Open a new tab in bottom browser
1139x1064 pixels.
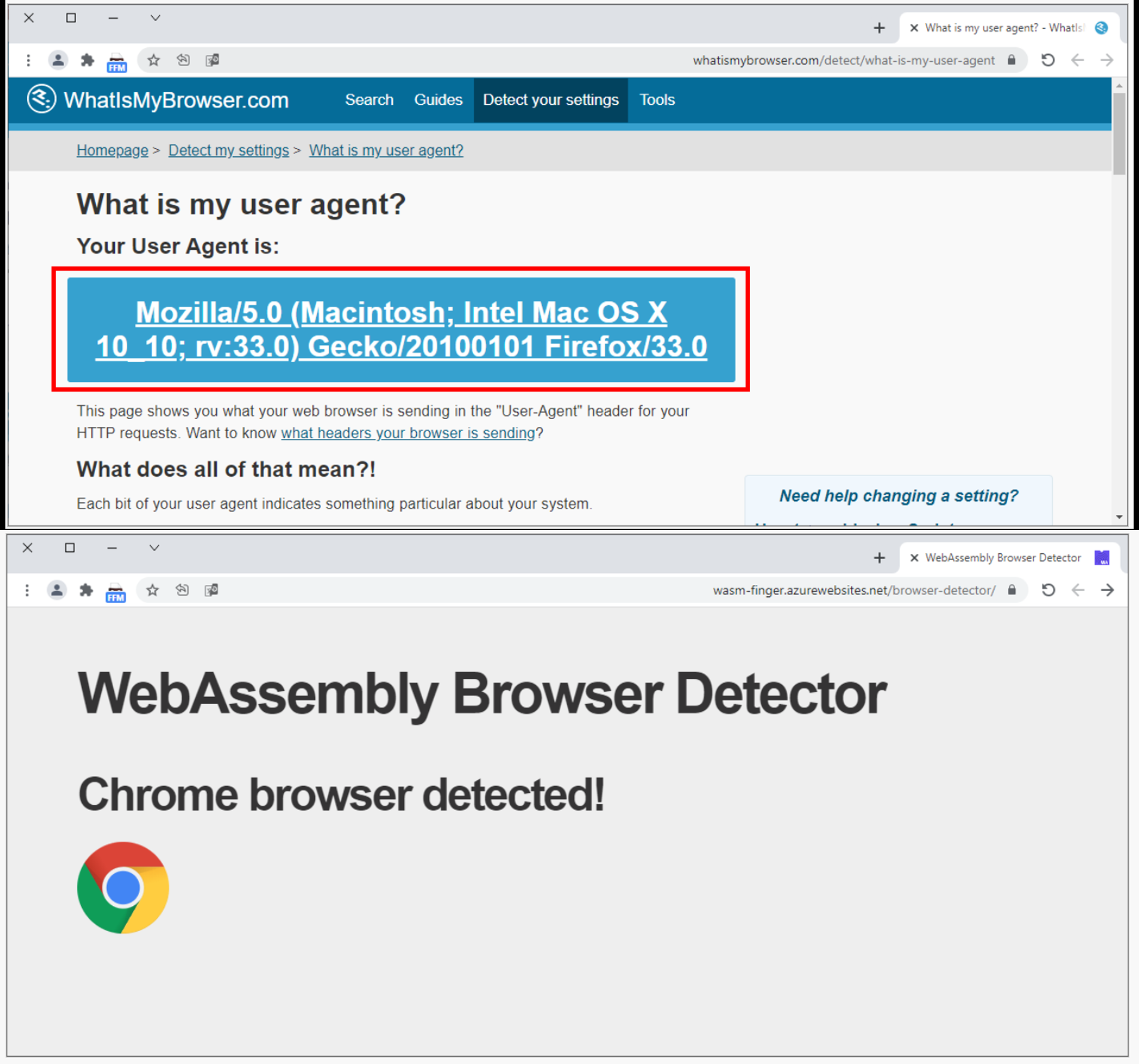pos(879,558)
